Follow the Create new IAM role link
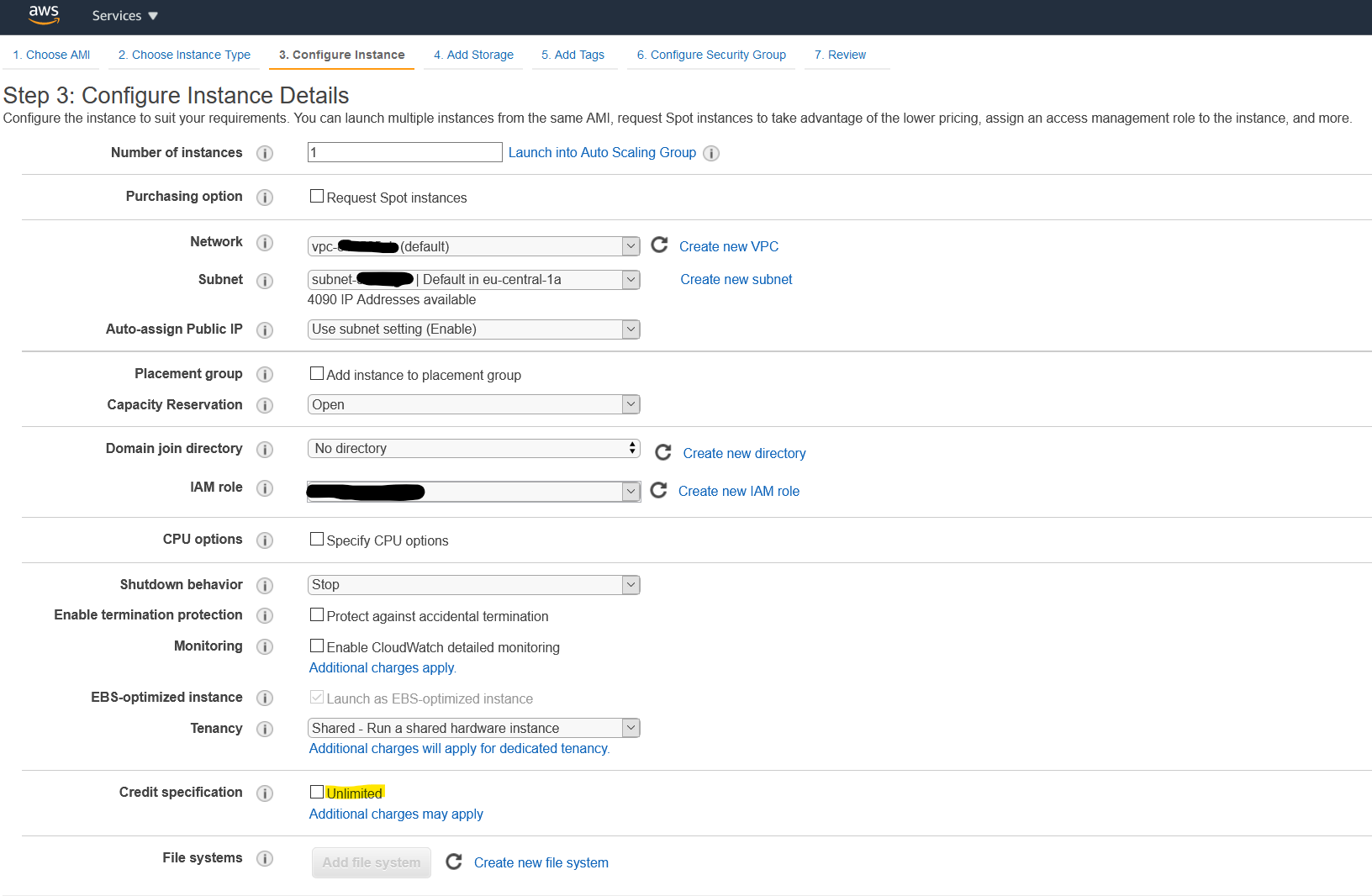This screenshot has height=896, width=1372. click(x=739, y=491)
